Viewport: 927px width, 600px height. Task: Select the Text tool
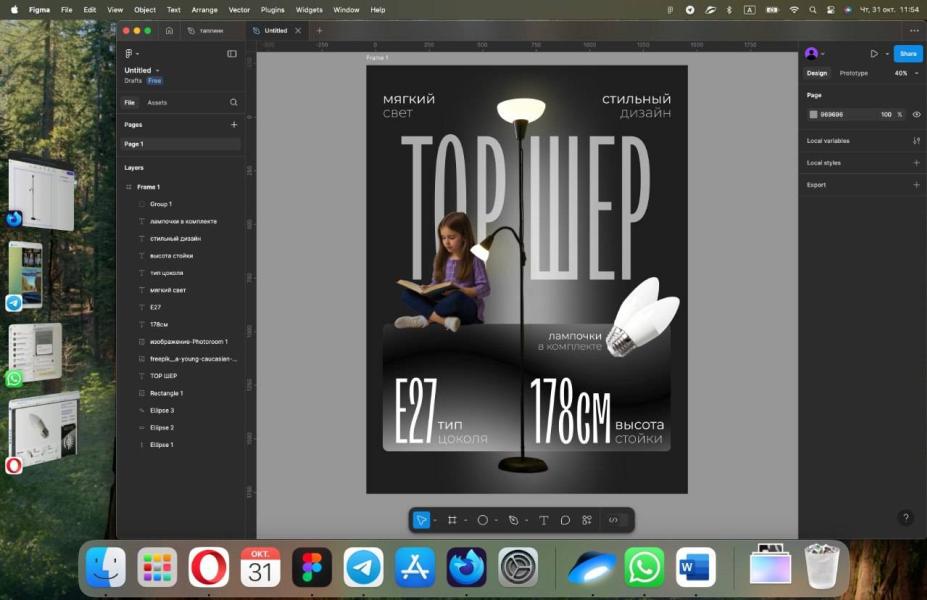pos(544,520)
